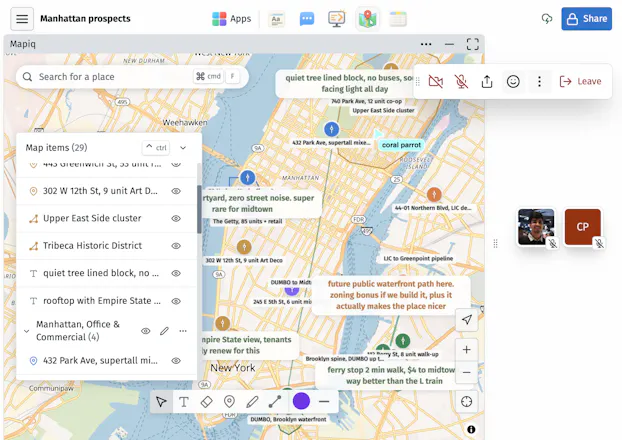Edit Manhattan Office & Commercial group with pencil
622x440 pixels.
click(164, 331)
